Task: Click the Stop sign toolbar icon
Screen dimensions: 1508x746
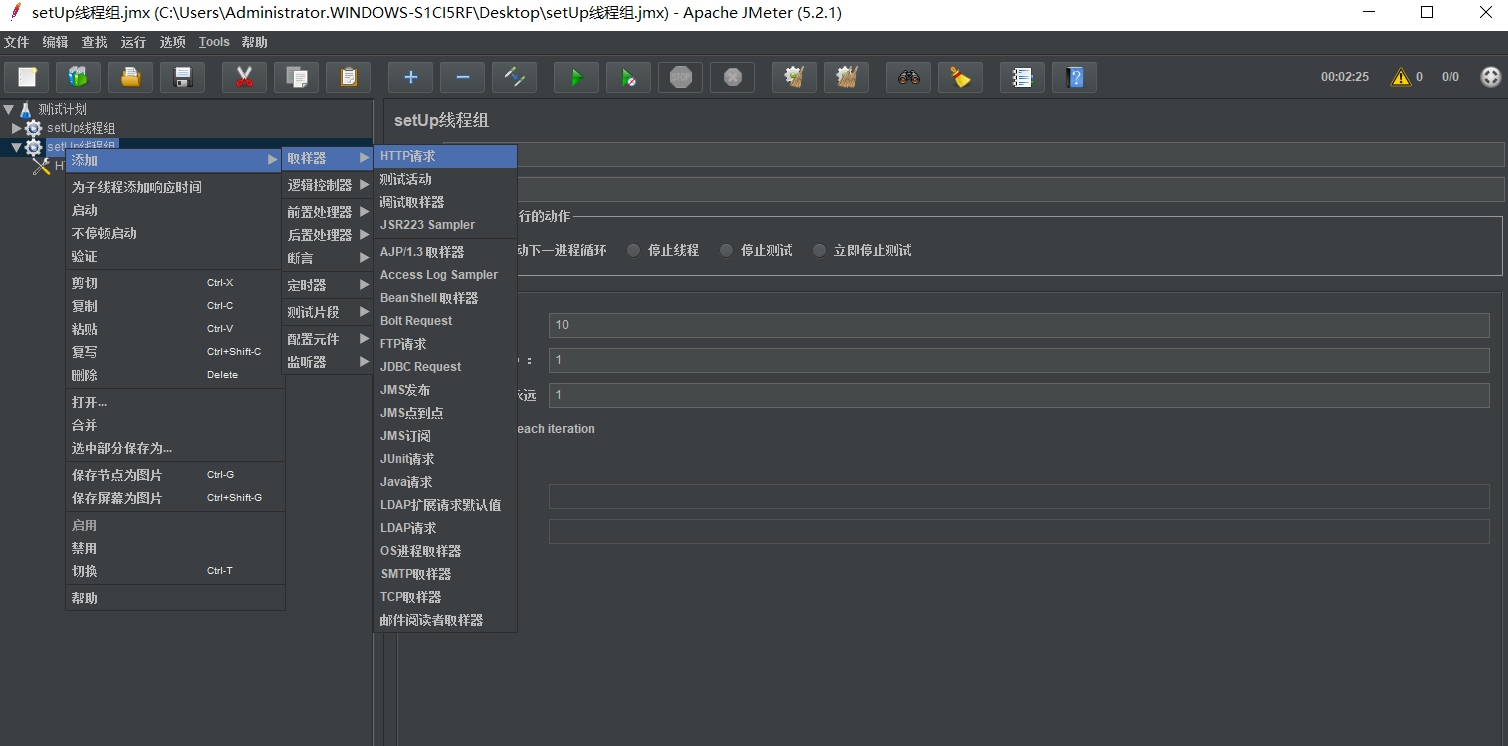Action: 681,77
